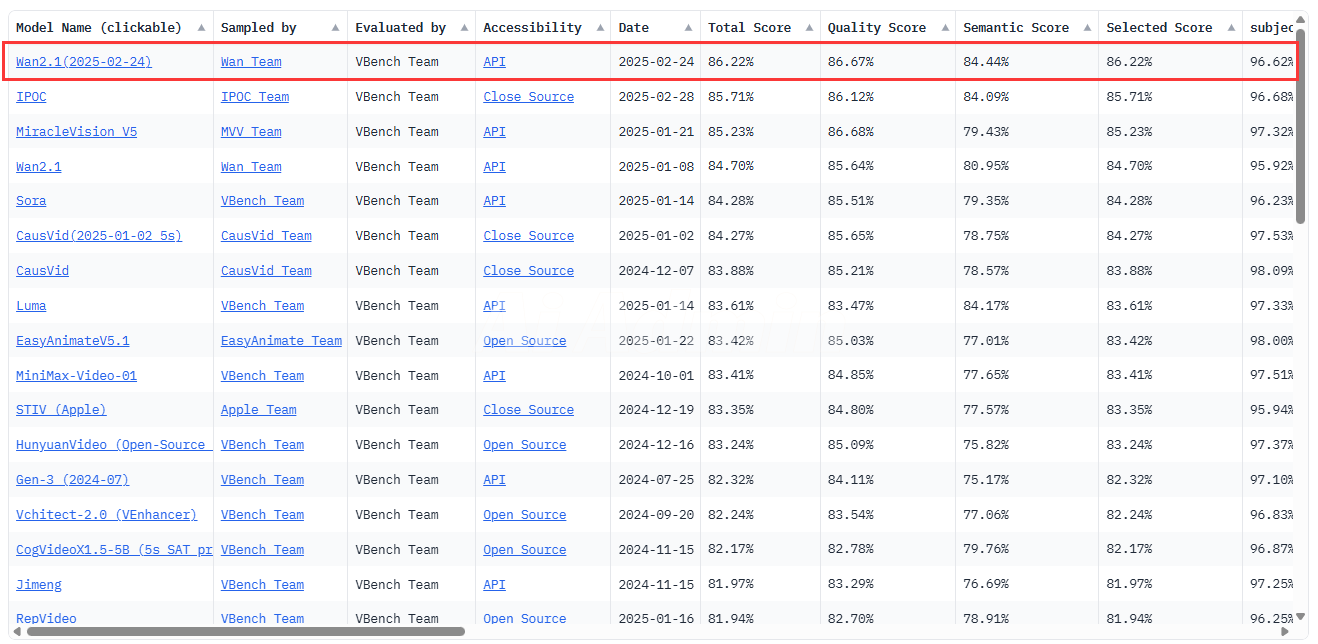Open Open Source link in HunyuanVideo row
The width and height of the screenshot is (1318, 644).
524,445
